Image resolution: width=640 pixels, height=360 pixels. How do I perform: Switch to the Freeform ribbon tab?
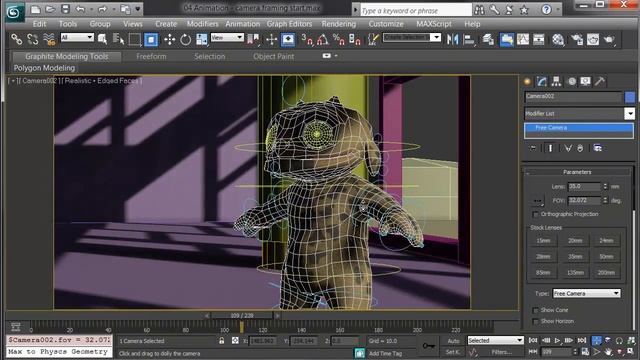[151, 56]
